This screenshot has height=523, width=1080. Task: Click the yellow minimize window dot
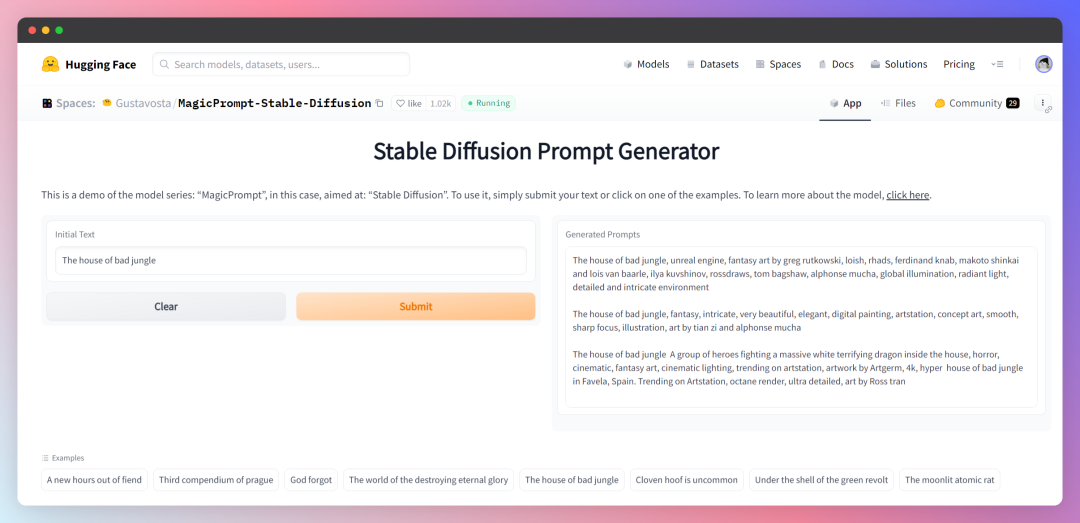point(45,30)
